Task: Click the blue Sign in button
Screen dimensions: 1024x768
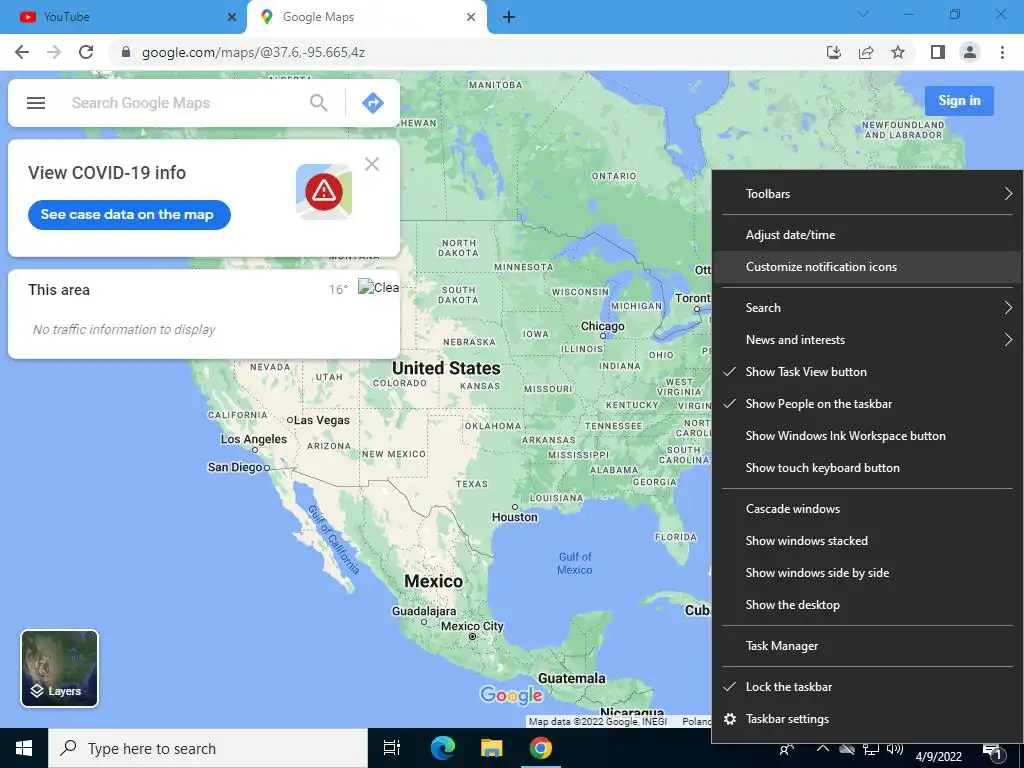Action: [x=959, y=101]
